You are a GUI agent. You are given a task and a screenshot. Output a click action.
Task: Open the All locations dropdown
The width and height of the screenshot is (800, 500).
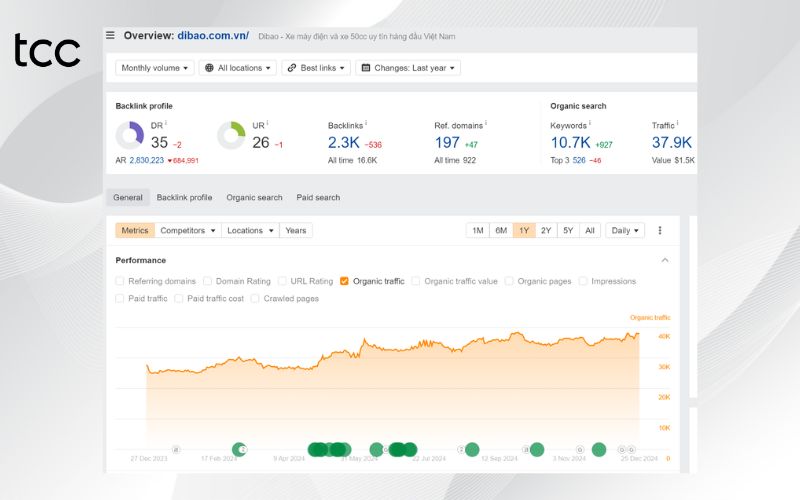pyautogui.click(x=238, y=68)
